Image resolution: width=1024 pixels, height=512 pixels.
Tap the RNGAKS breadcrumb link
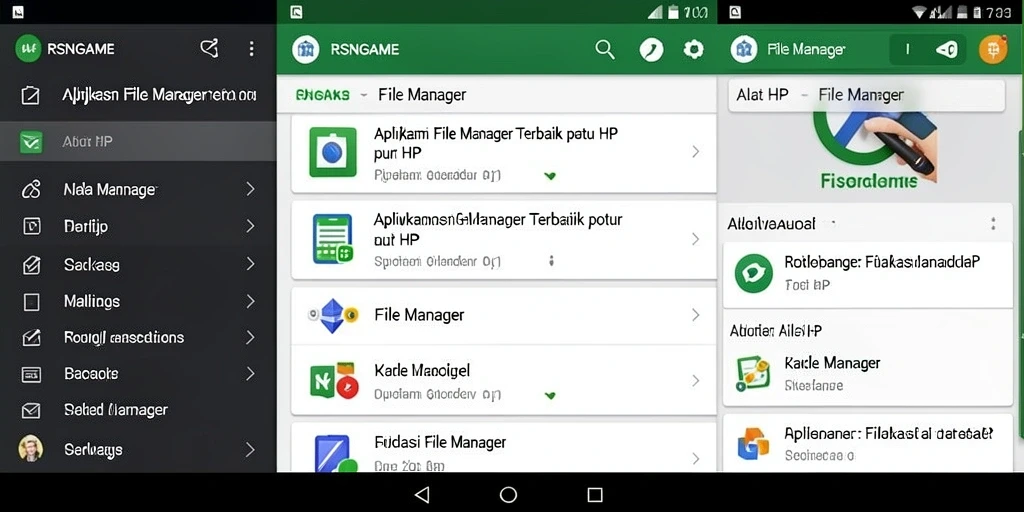click(323, 95)
